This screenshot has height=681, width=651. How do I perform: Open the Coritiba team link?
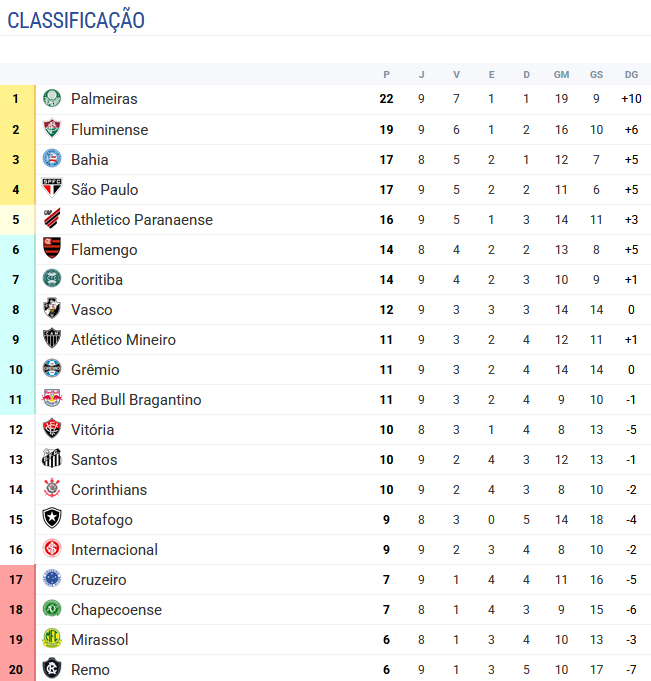pos(97,279)
